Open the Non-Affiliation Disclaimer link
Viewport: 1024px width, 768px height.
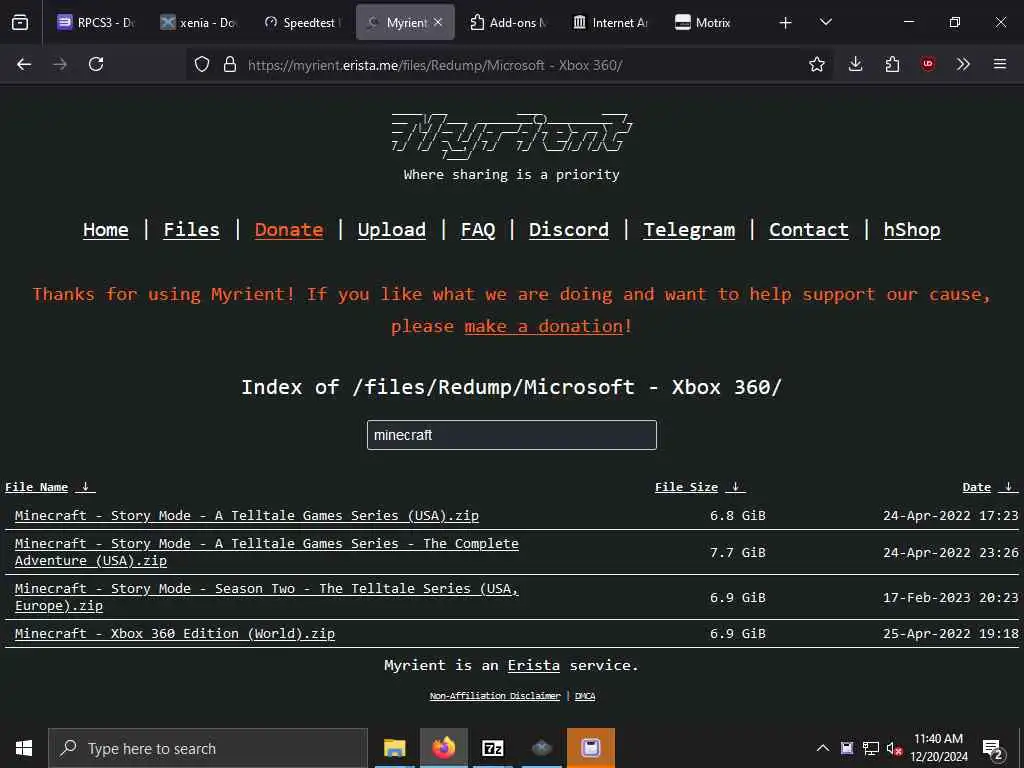tap(494, 696)
